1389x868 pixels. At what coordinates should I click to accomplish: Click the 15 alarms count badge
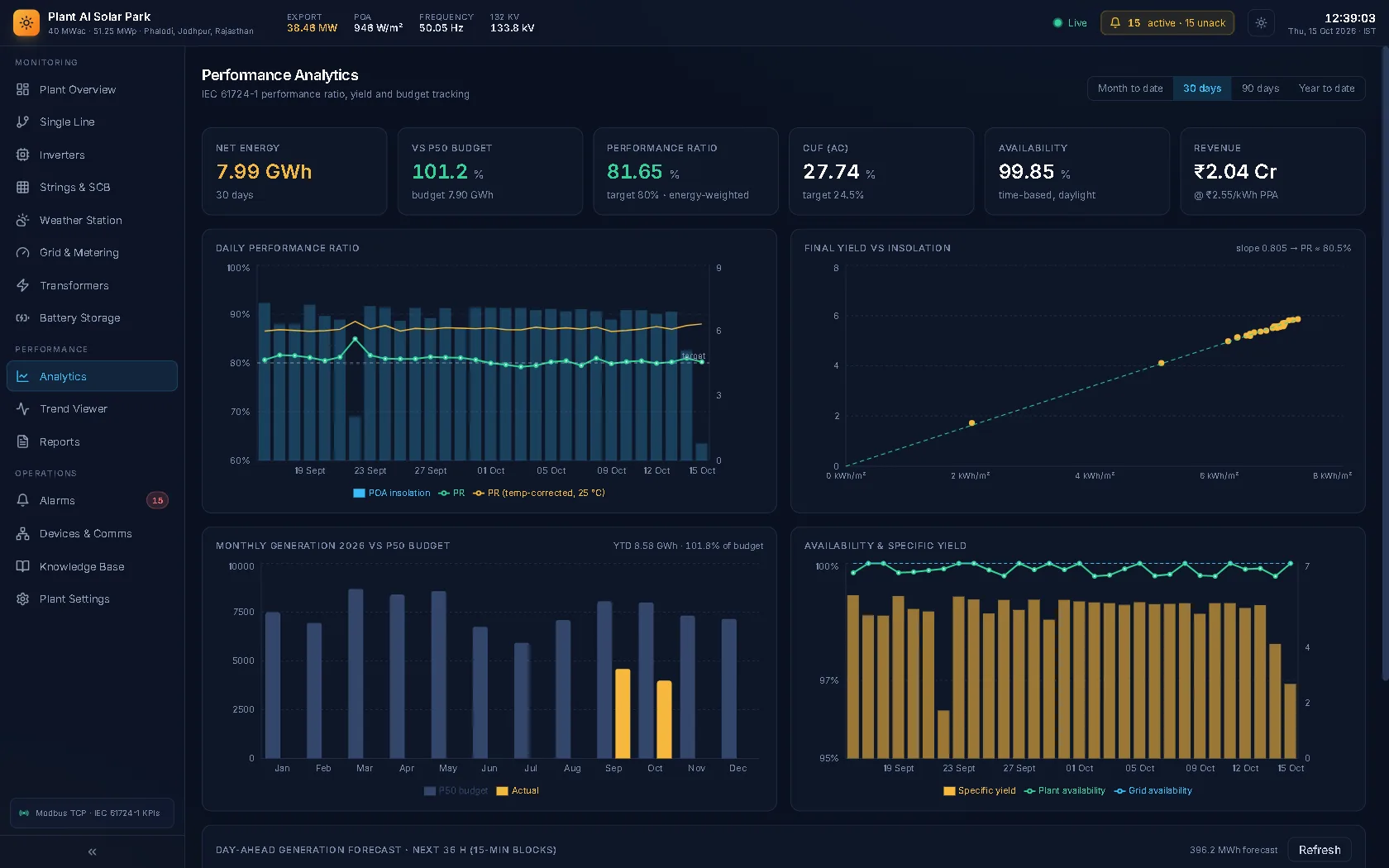pos(157,500)
